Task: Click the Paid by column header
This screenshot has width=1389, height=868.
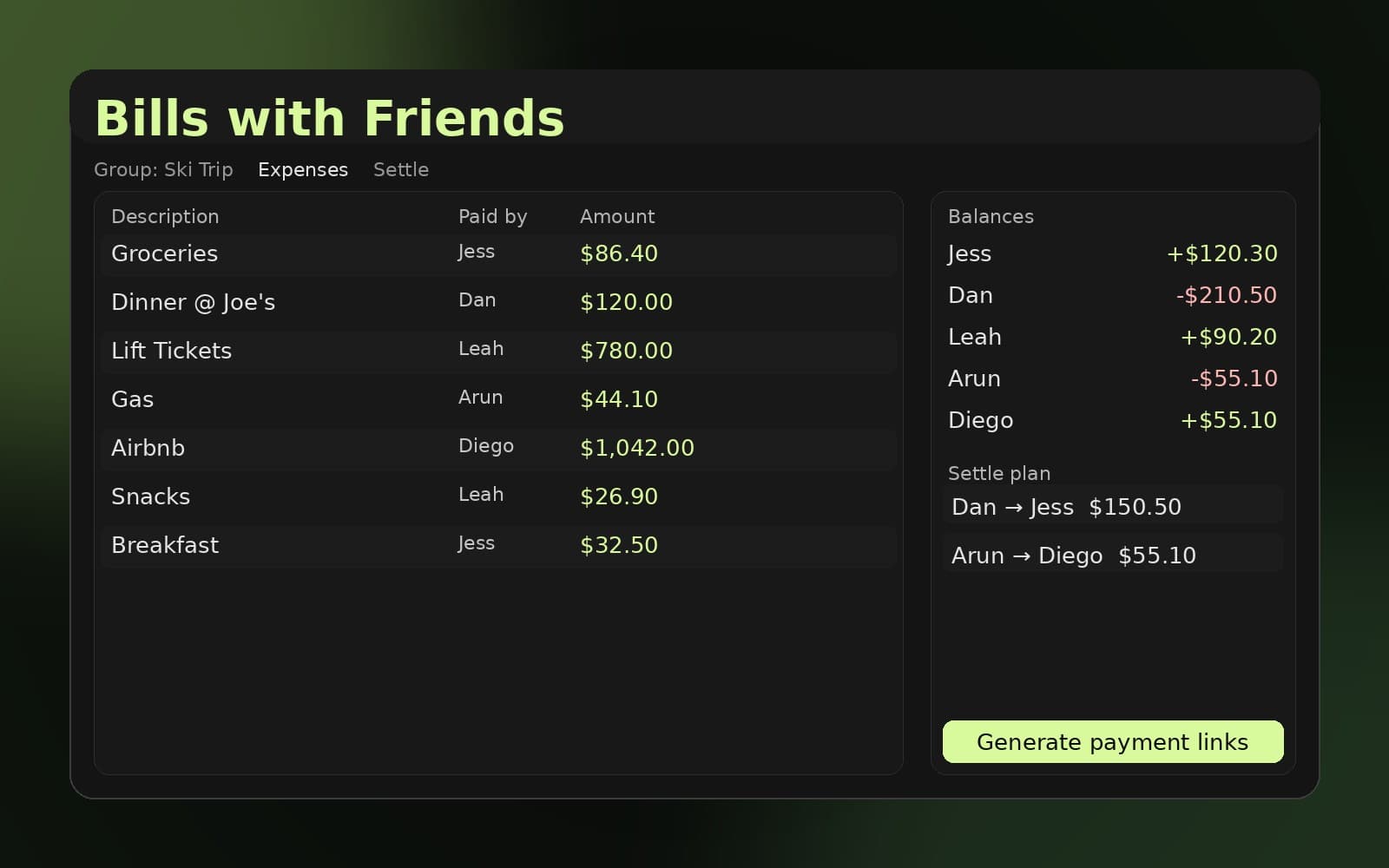Action: 492,216
